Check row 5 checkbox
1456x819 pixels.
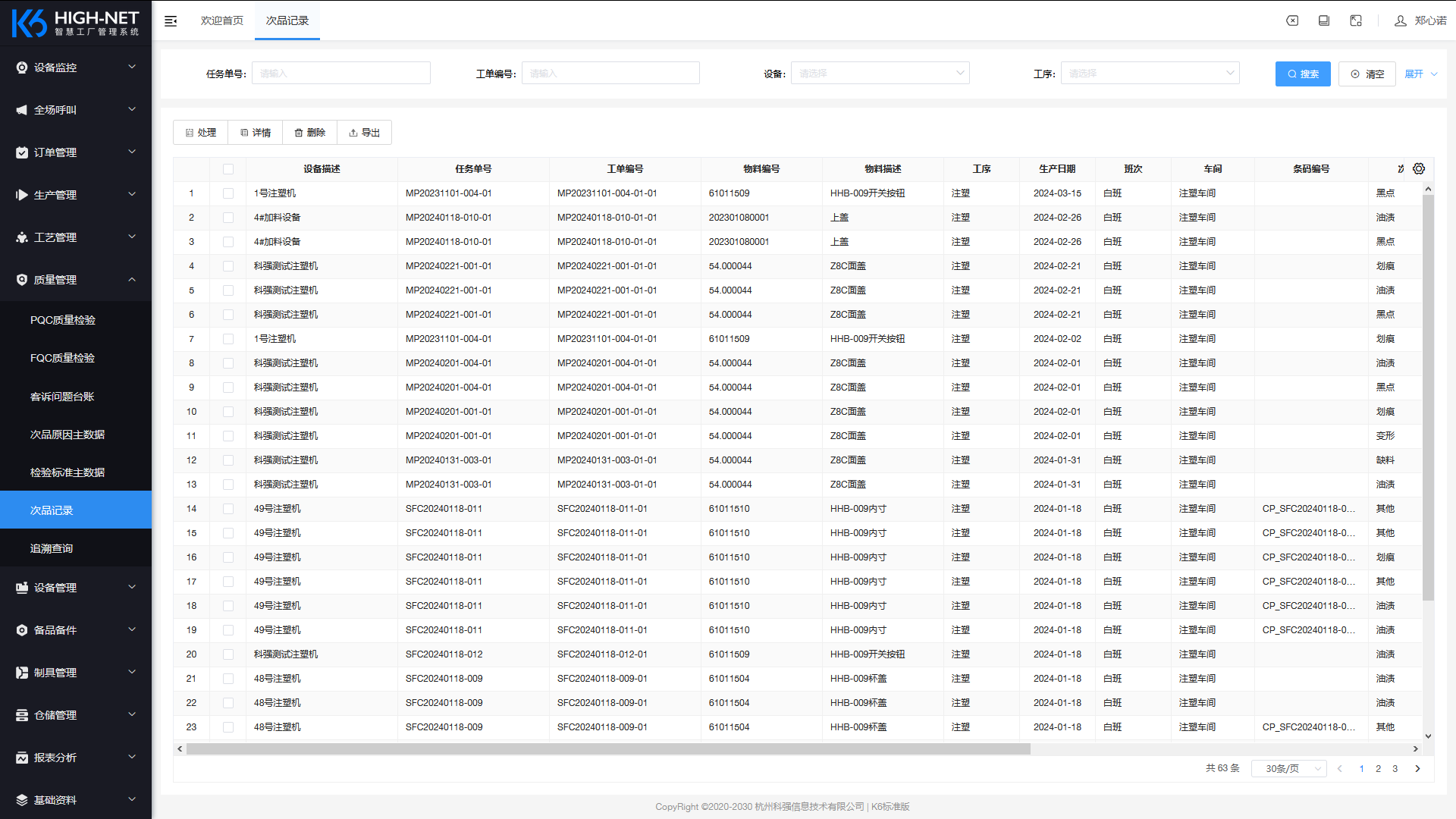(x=228, y=290)
